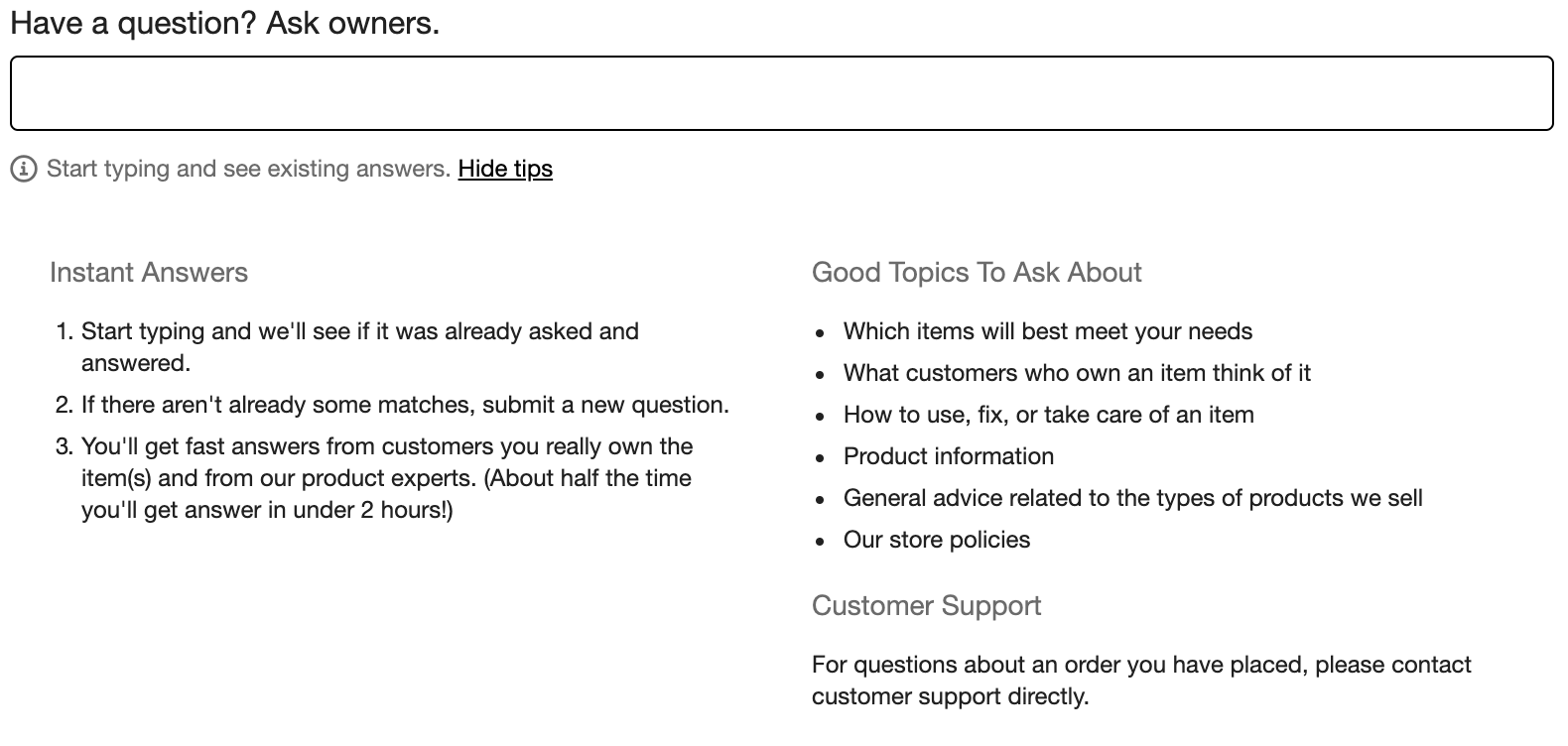Image resolution: width=1568 pixels, height=746 pixels.
Task: Click the question input text box
Action: pos(781,93)
